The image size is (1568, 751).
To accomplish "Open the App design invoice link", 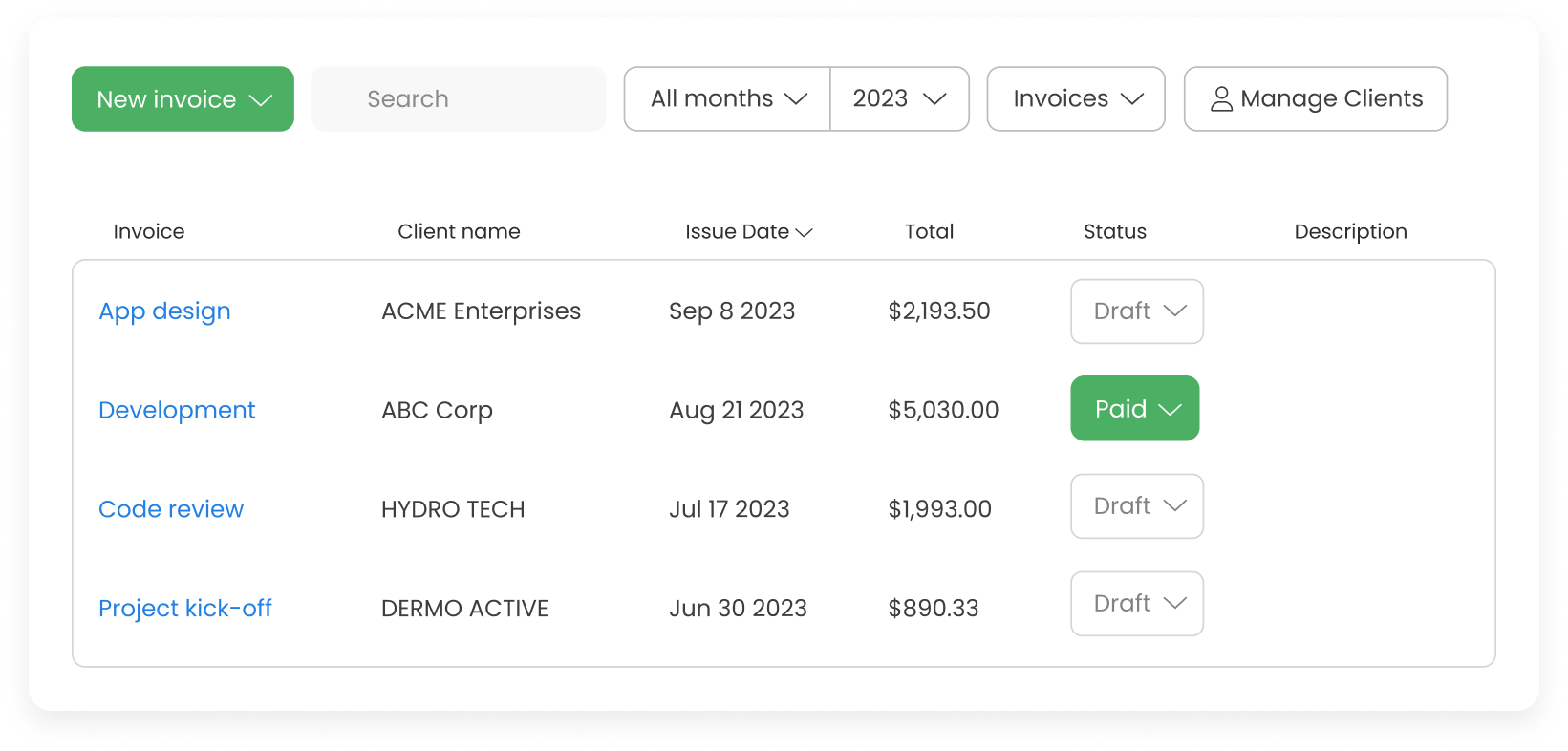I will [x=164, y=311].
